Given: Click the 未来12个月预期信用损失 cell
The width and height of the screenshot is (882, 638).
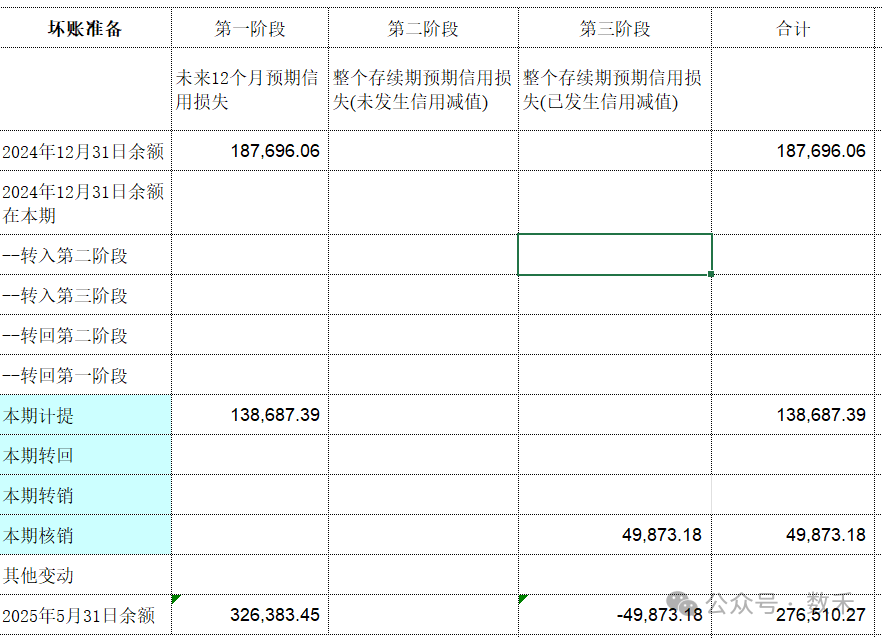Looking at the screenshot, I should (250, 89).
